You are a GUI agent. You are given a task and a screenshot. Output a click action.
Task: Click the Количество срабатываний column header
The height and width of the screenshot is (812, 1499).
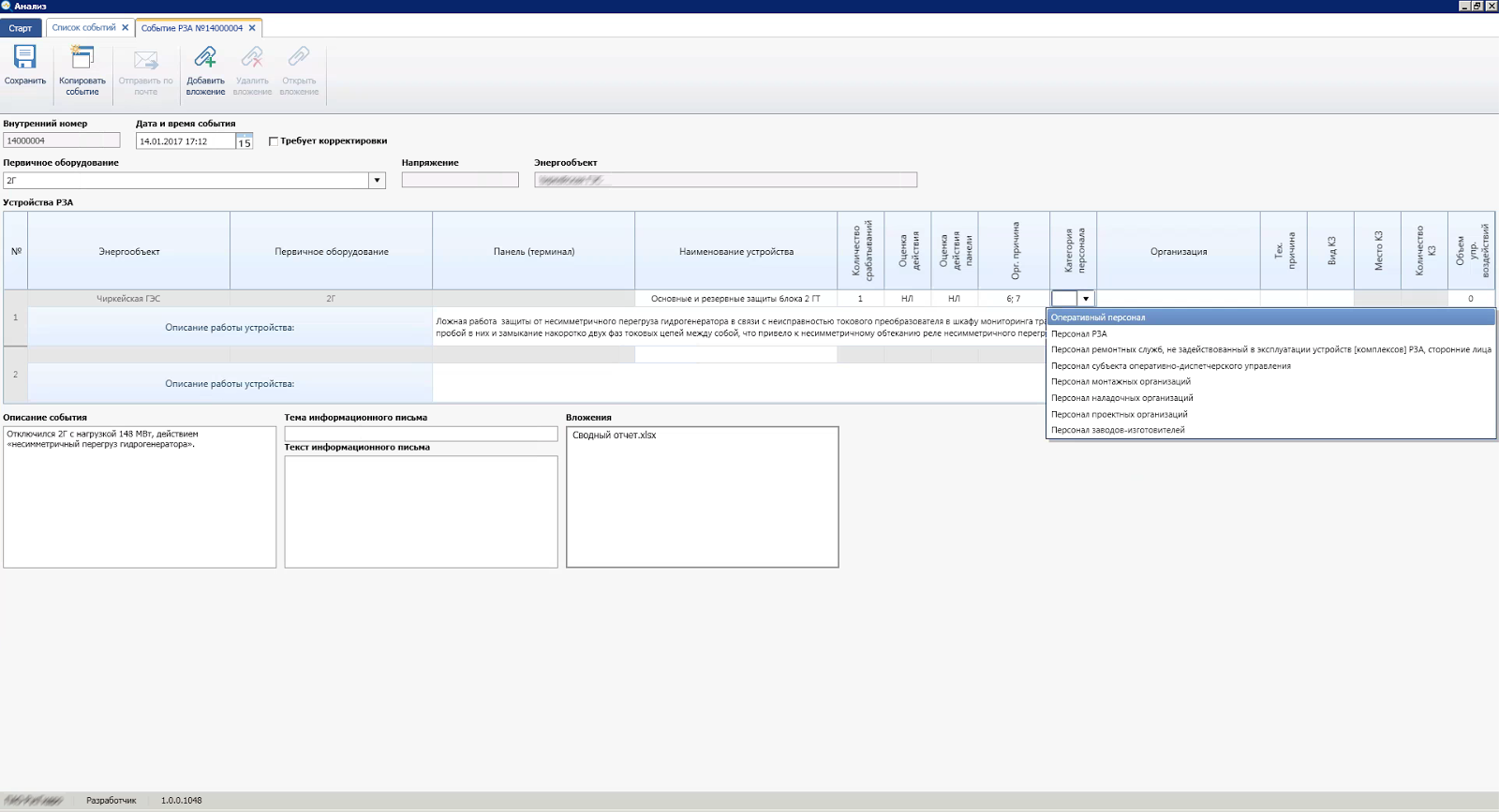click(861, 251)
